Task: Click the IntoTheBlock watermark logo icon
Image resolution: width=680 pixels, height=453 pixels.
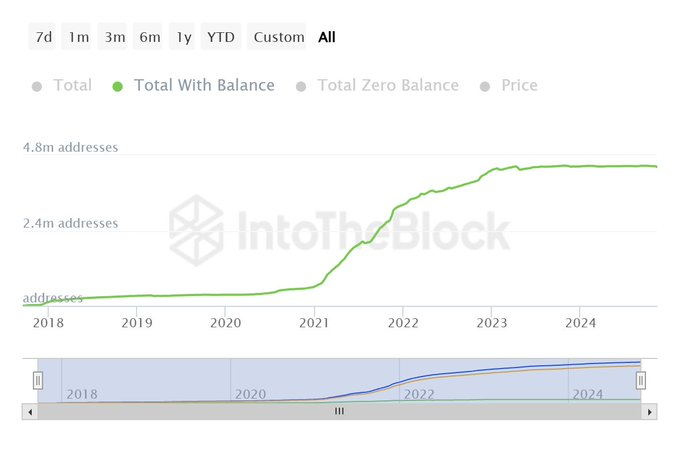Action: click(x=196, y=230)
